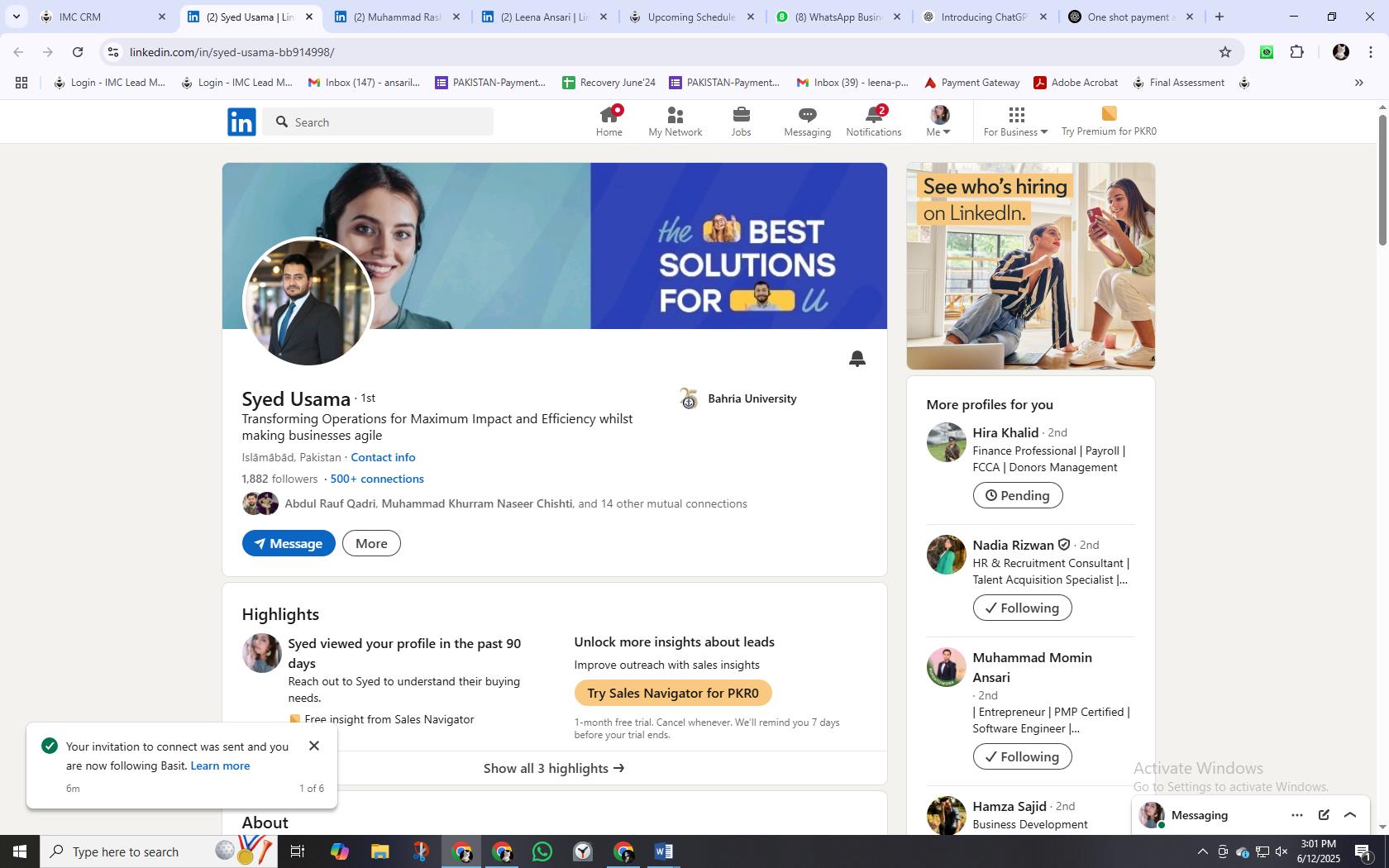Switch to IMC CRM tab

coord(103,17)
